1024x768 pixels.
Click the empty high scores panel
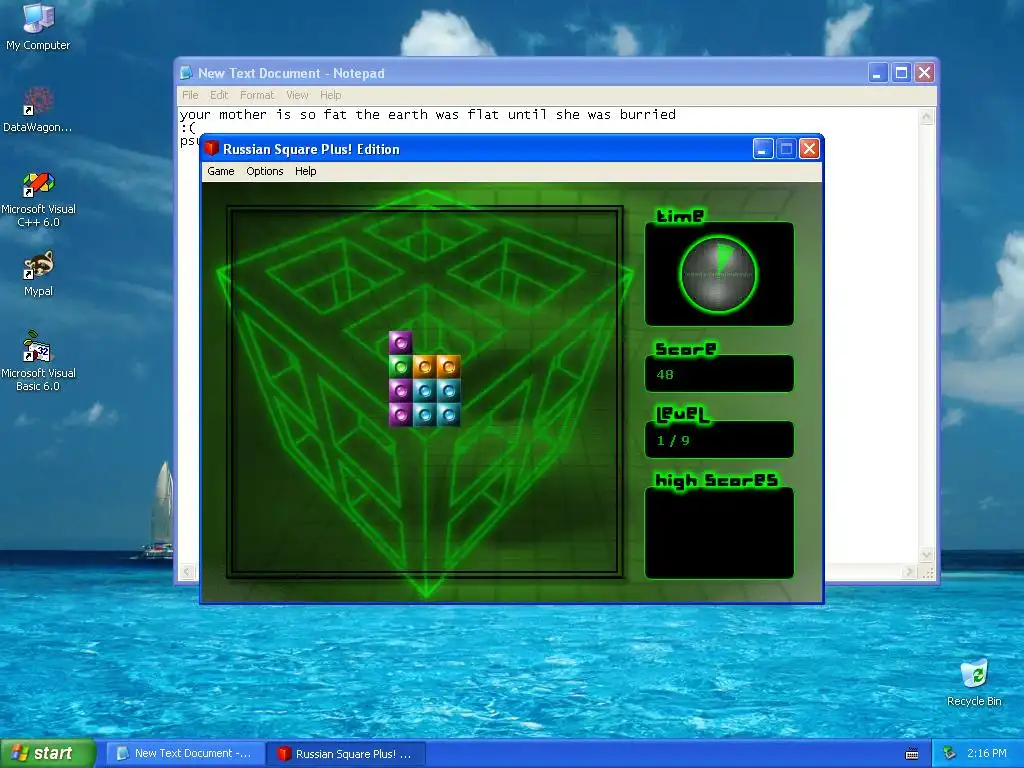pyautogui.click(x=719, y=533)
